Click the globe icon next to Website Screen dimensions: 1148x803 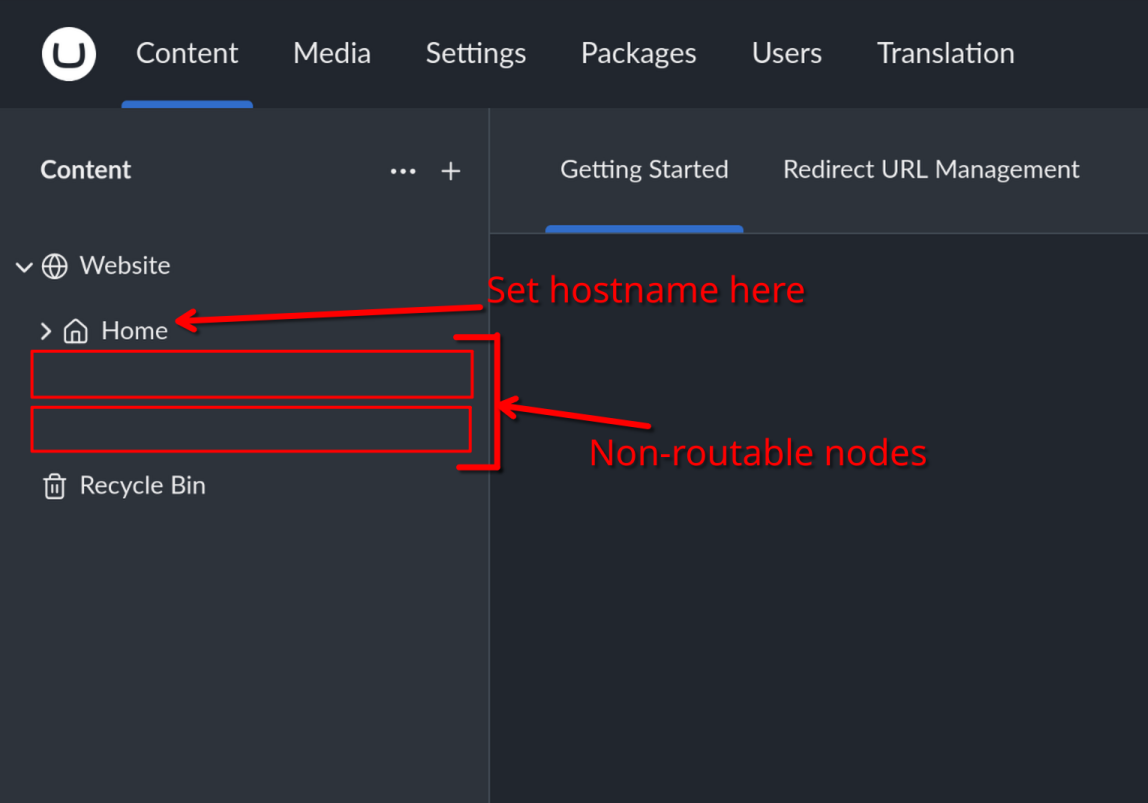click(55, 266)
